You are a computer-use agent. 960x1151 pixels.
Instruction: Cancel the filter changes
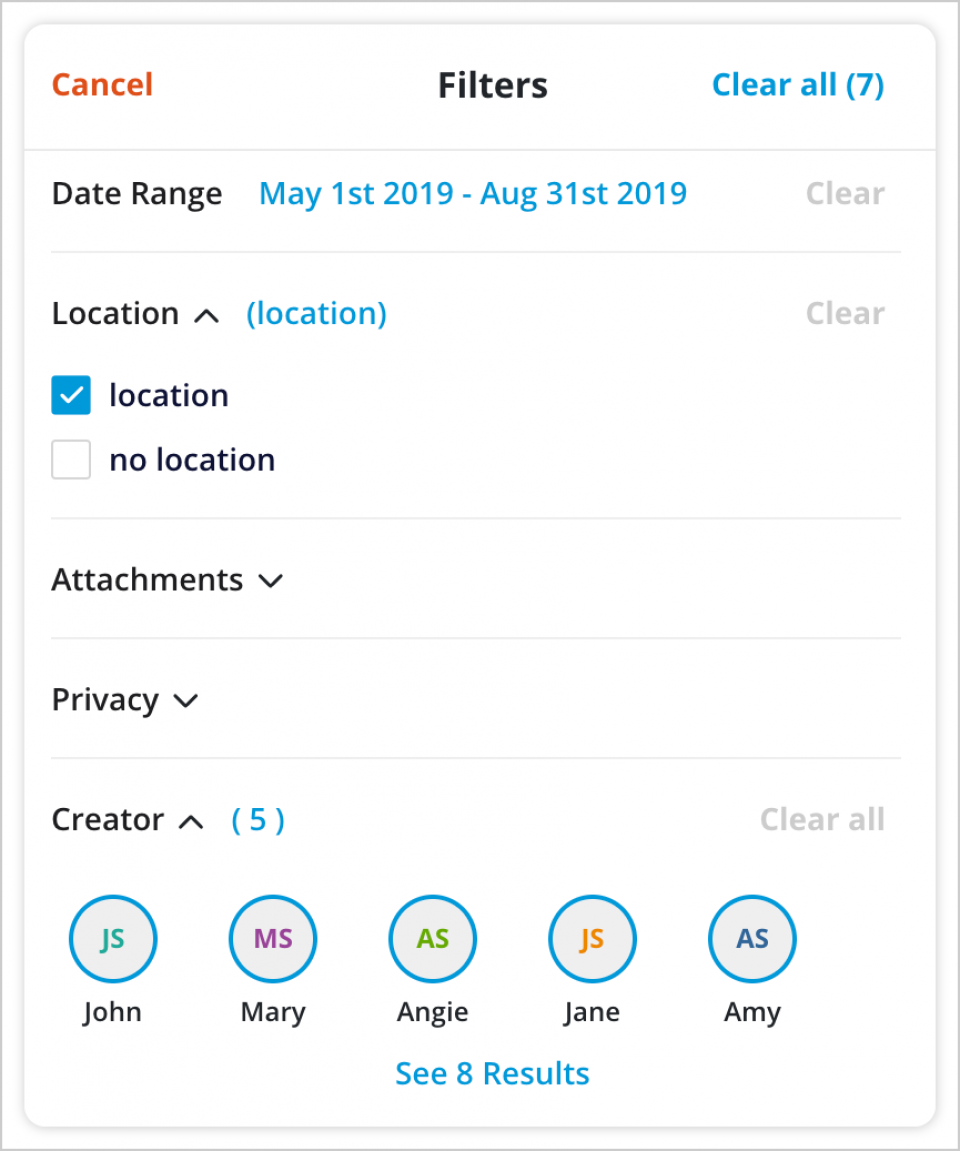pyautogui.click(x=101, y=85)
